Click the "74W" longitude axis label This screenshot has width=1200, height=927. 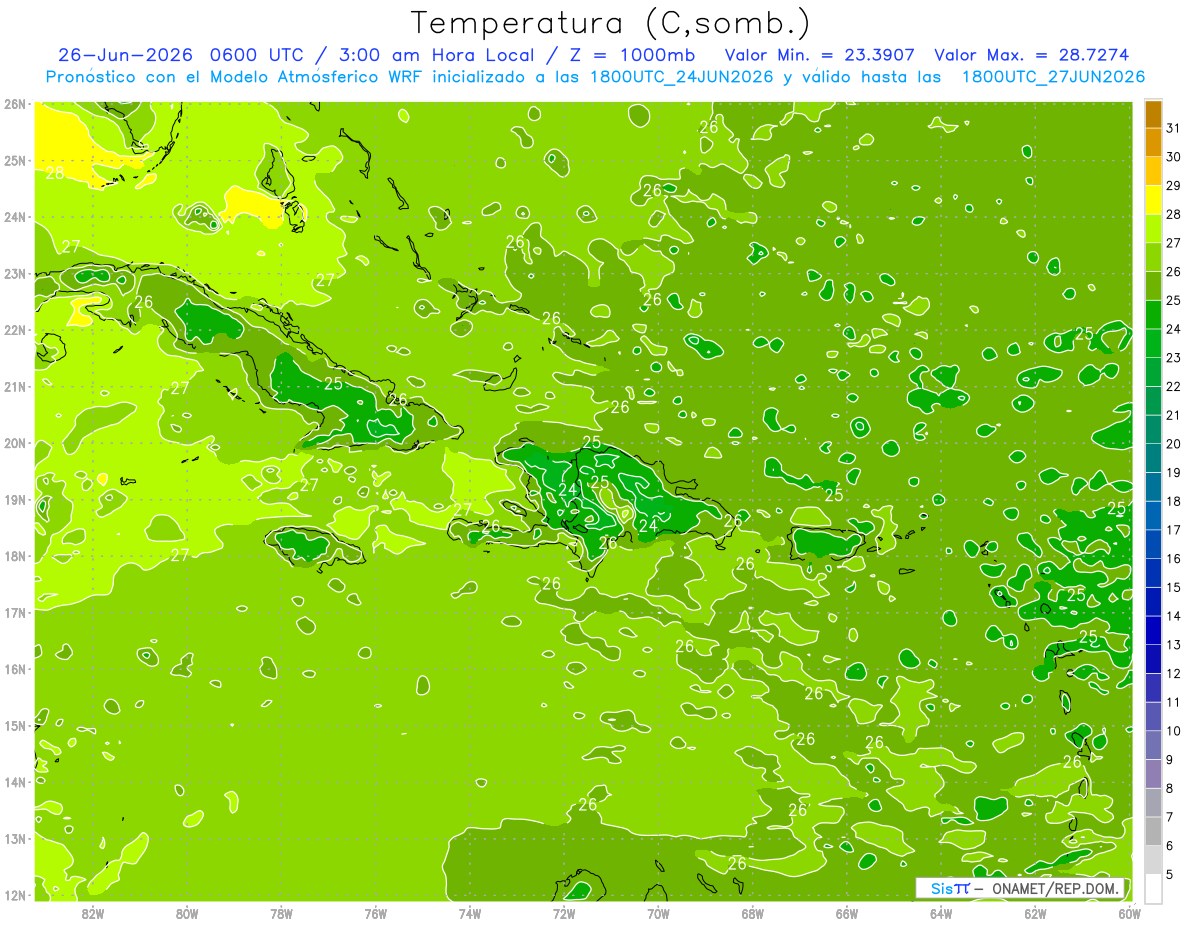tap(470, 913)
